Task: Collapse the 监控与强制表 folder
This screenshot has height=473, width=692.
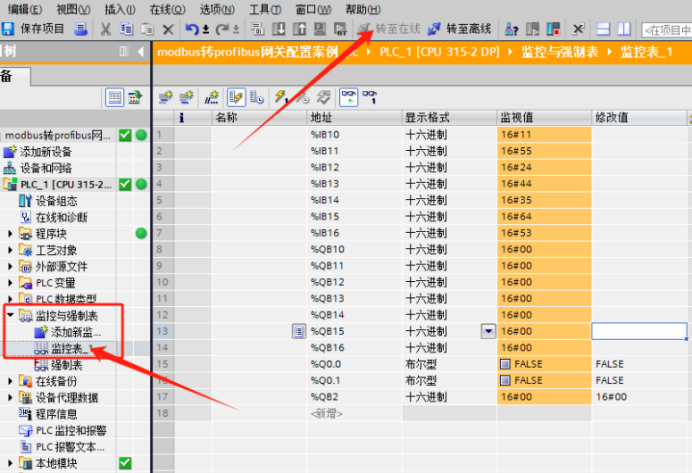Action: click(10, 315)
